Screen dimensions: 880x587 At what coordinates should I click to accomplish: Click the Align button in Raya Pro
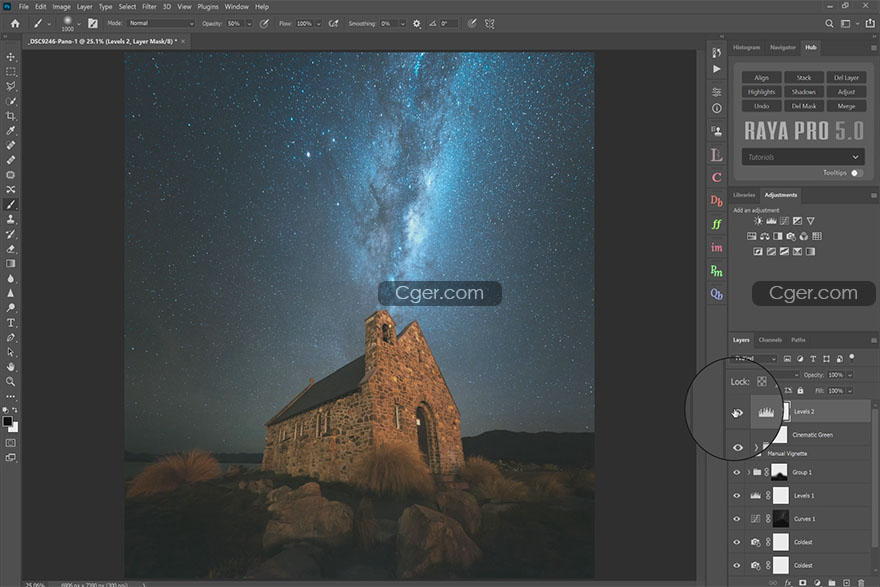pos(762,77)
